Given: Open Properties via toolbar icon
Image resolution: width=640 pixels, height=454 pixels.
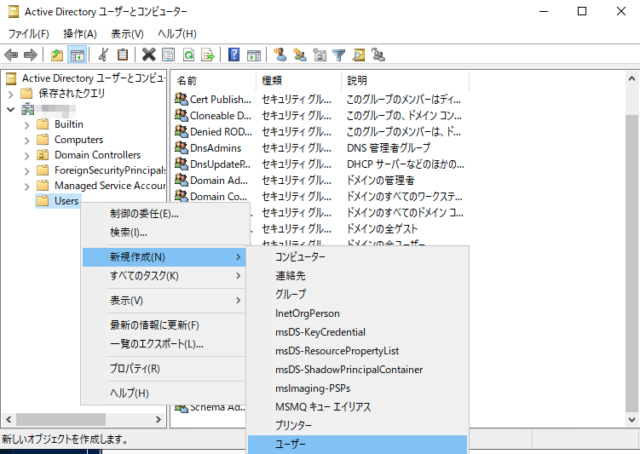Looking at the screenshot, I should (168, 55).
